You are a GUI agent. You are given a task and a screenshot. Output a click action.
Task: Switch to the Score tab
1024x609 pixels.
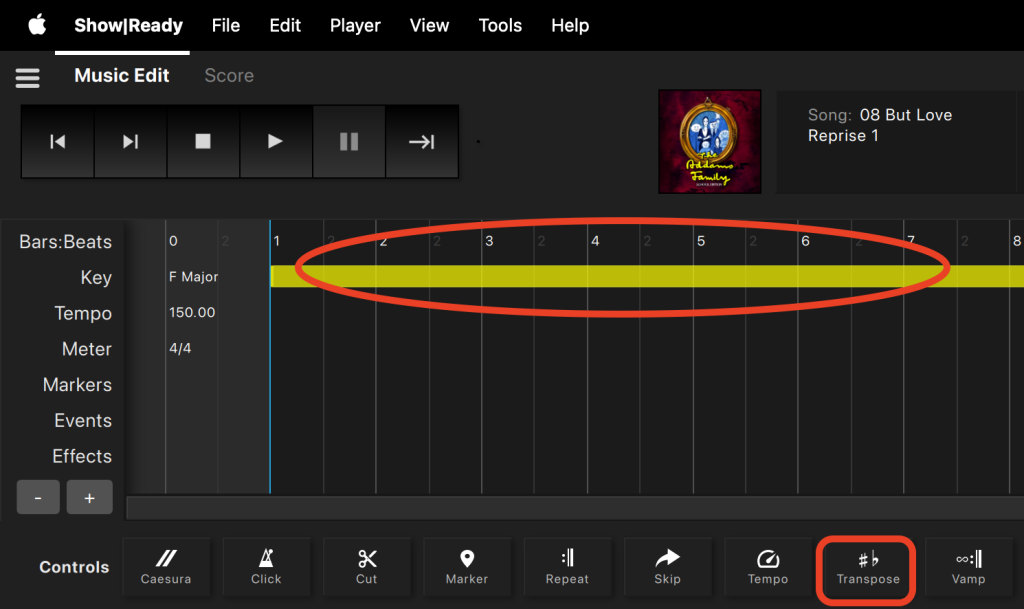(229, 76)
